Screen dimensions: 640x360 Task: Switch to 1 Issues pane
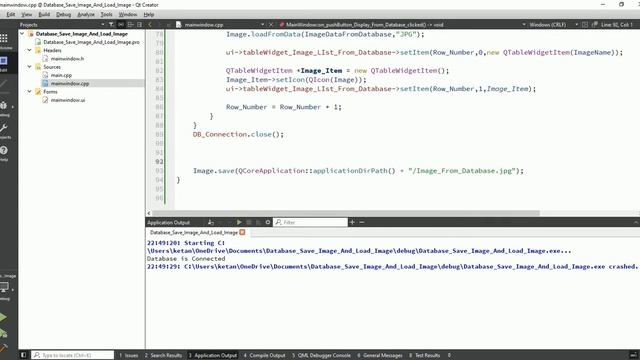pyautogui.click(x=129, y=355)
